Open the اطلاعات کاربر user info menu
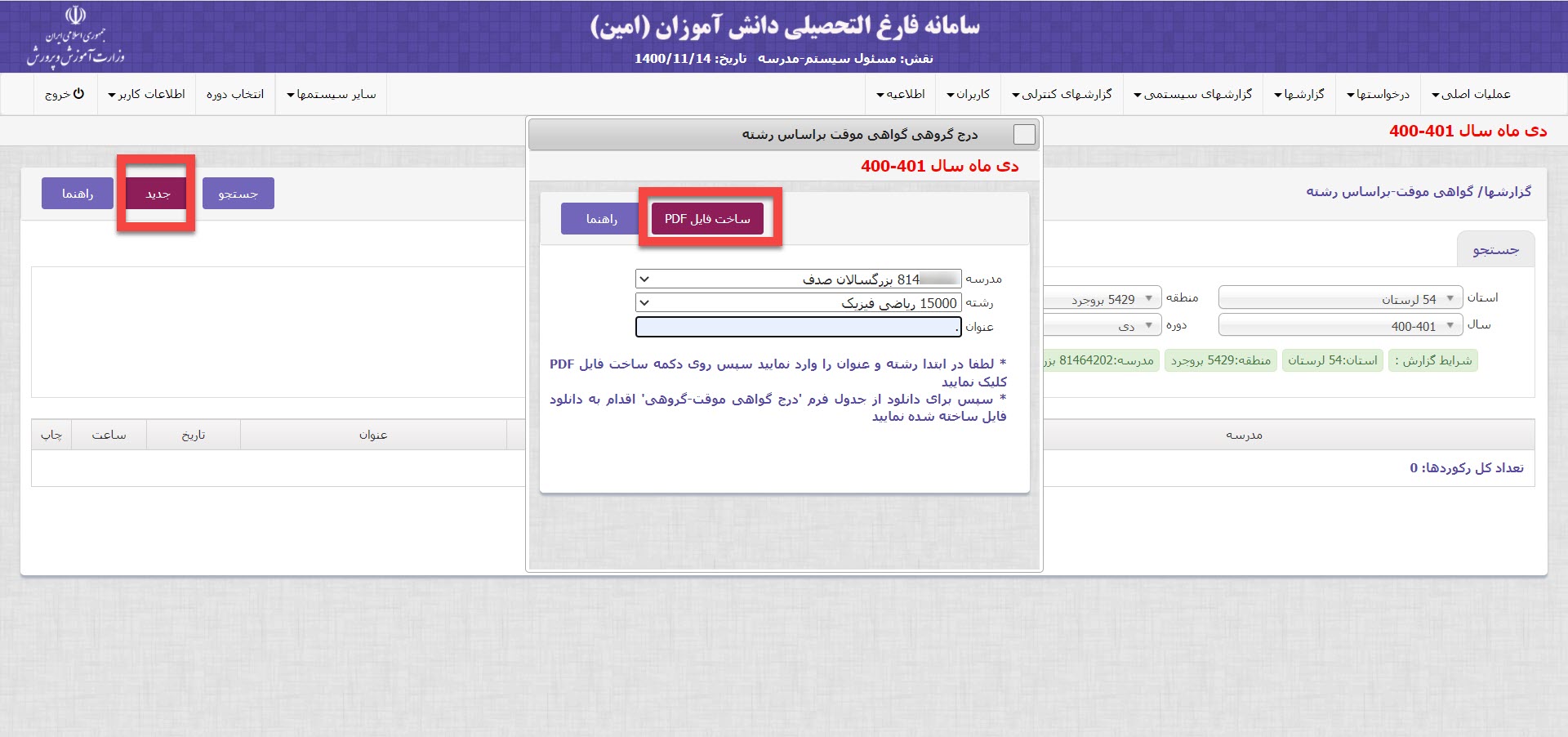 point(147,94)
